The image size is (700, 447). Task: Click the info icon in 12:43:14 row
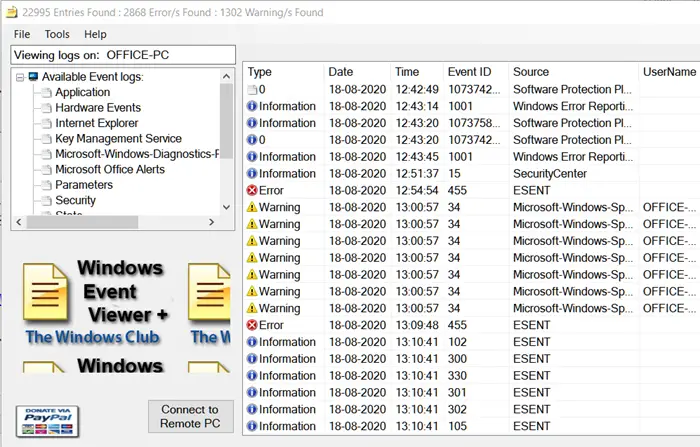[x=252, y=106]
